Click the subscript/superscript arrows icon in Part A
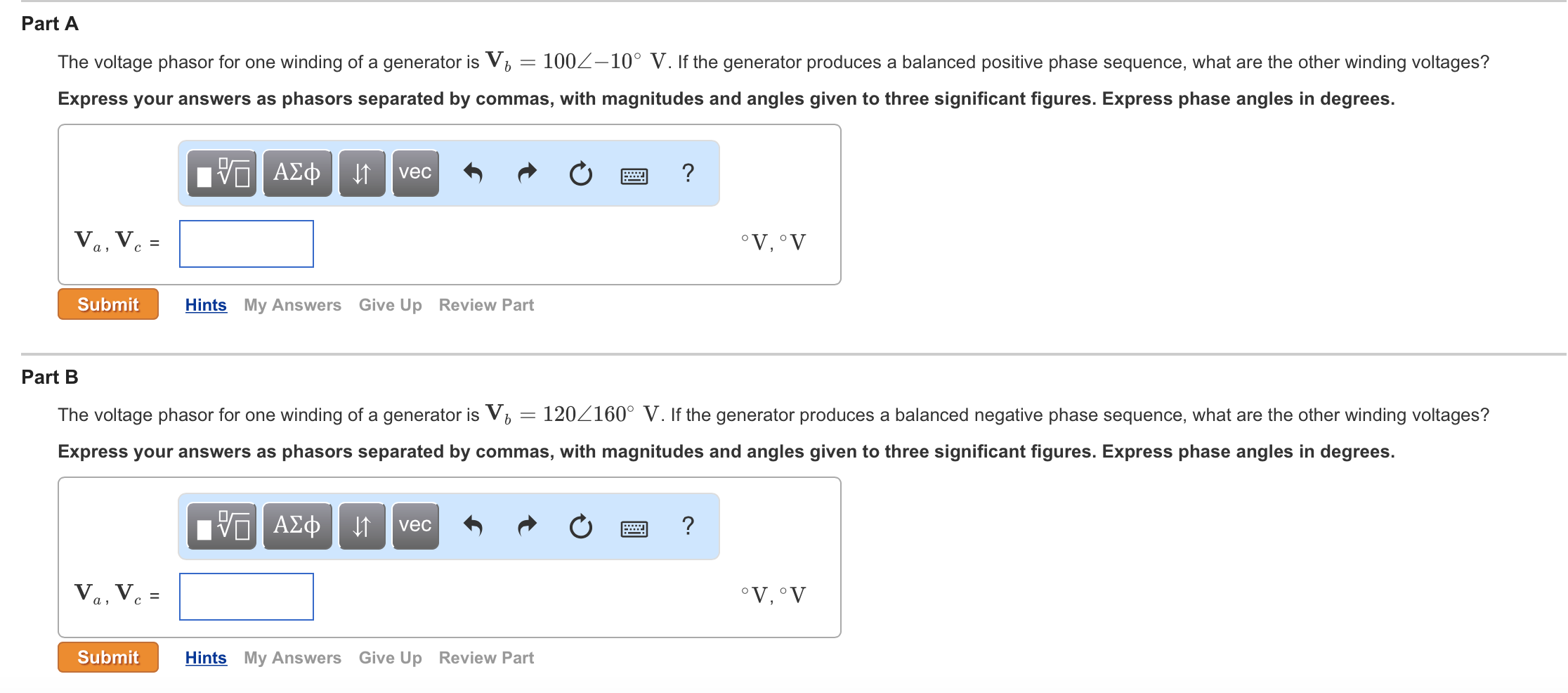The height and width of the screenshot is (693, 1568). click(361, 173)
